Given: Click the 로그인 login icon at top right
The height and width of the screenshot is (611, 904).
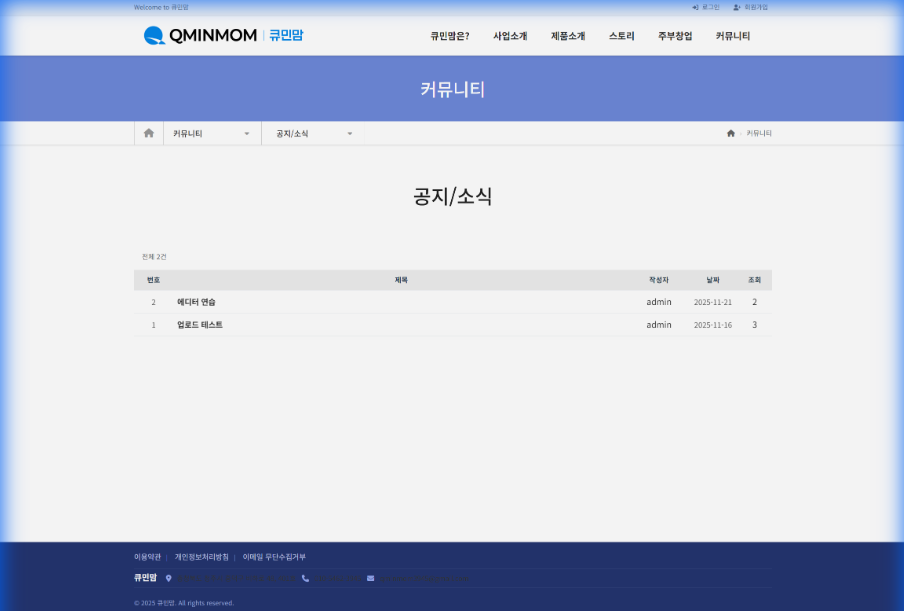Looking at the screenshot, I should (697, 7).
